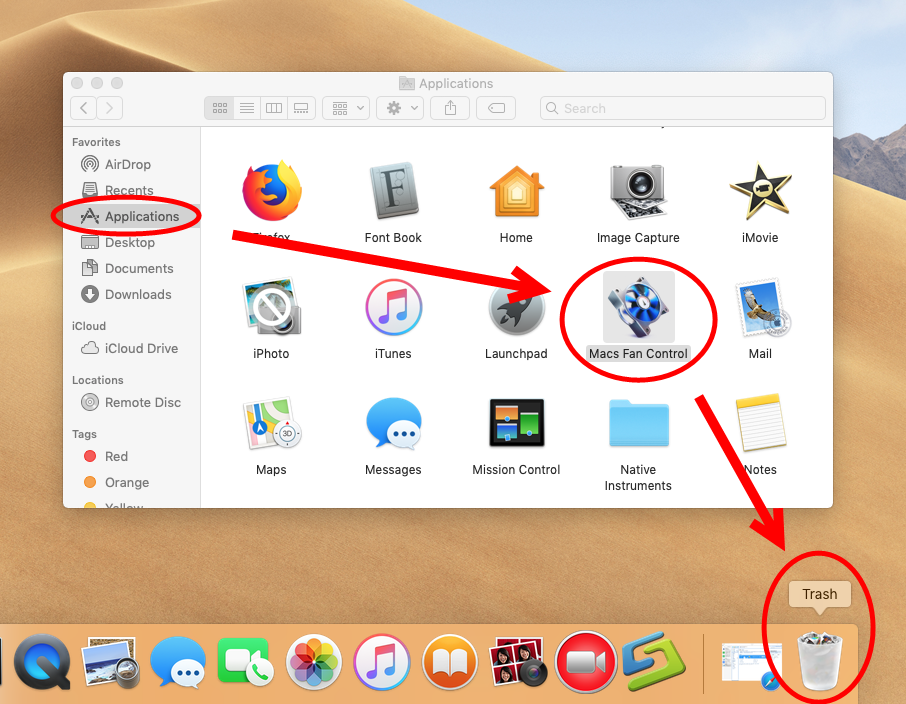Expand the Share options

point(449,108)
